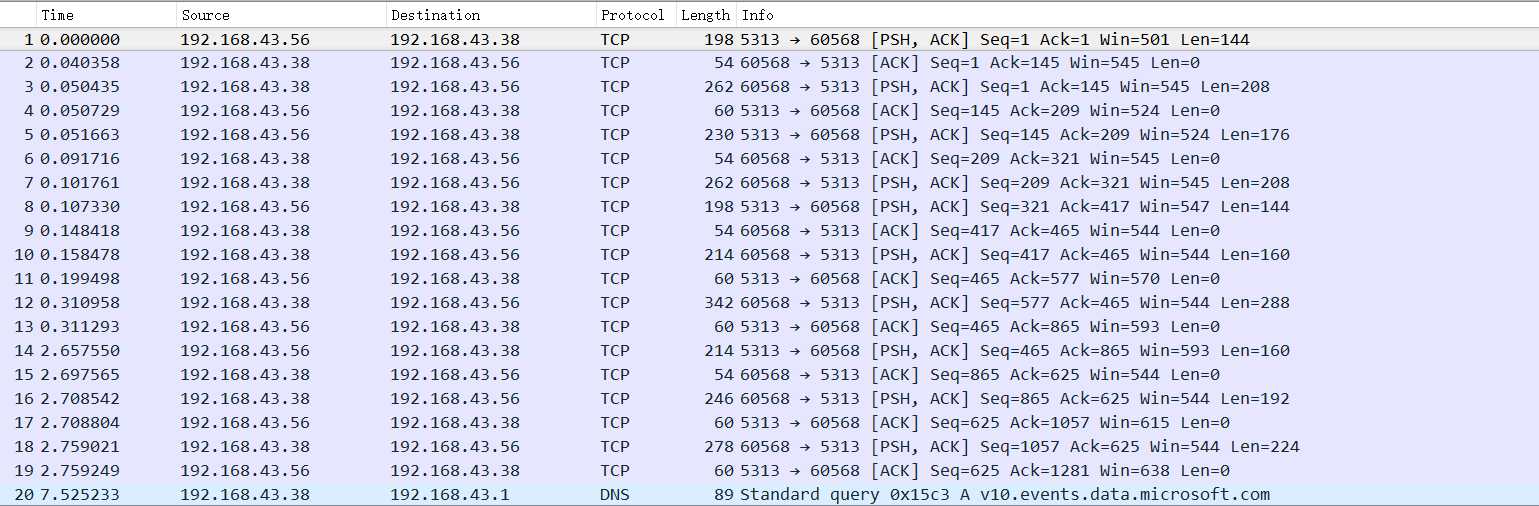Select packet 11 at time 0.199498
Viewport: 1539px width, 506px height.
pyautogui.click(x=769, y=278)
